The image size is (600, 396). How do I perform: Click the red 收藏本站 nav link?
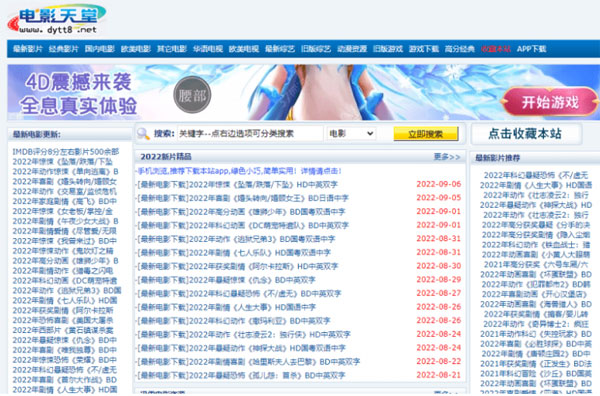pos(496,49)
